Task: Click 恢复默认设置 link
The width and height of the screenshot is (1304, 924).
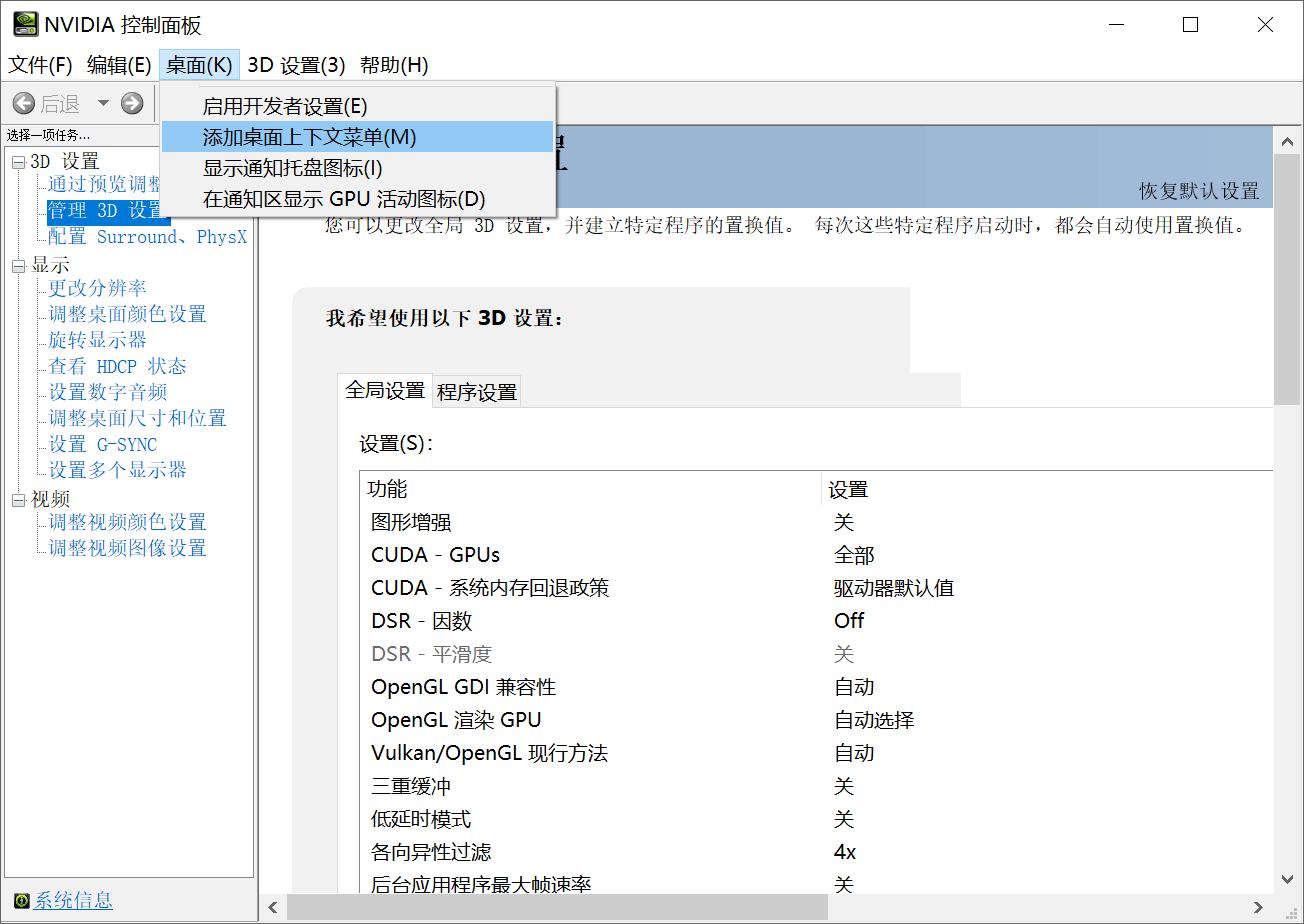Action: point(1199,191)
